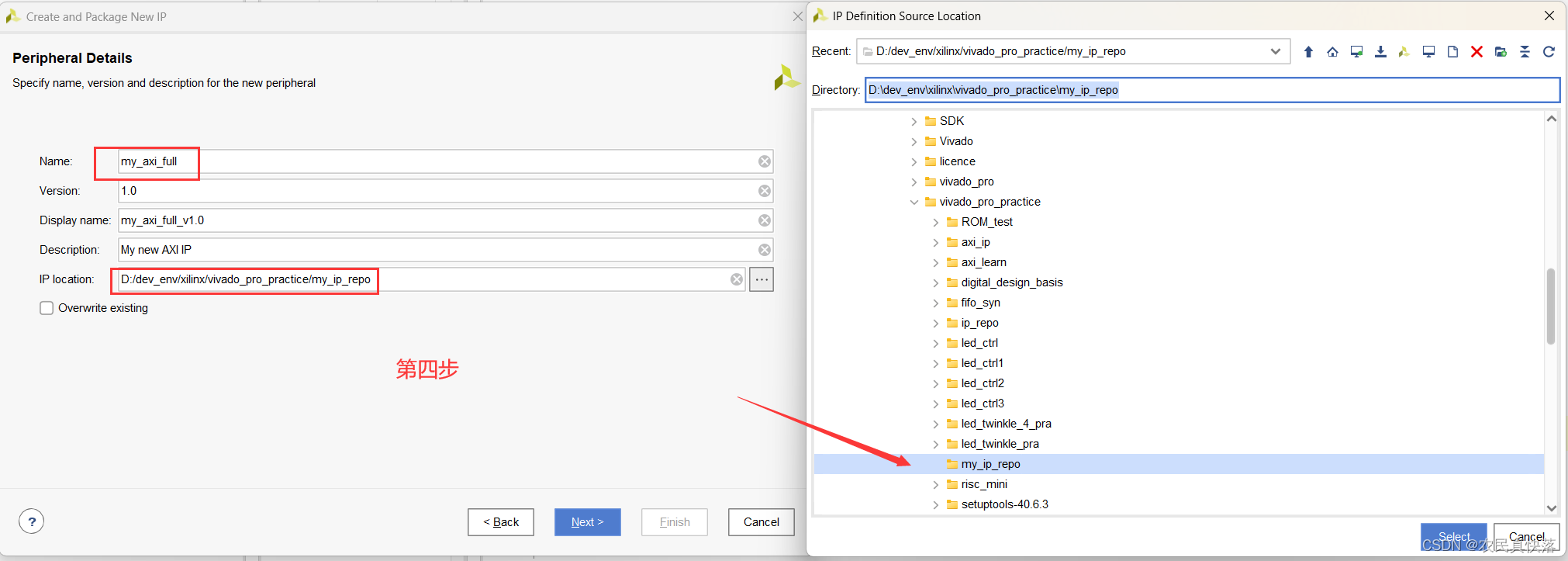Create a new folder with folder-plus icon

tap(1501, 52)
